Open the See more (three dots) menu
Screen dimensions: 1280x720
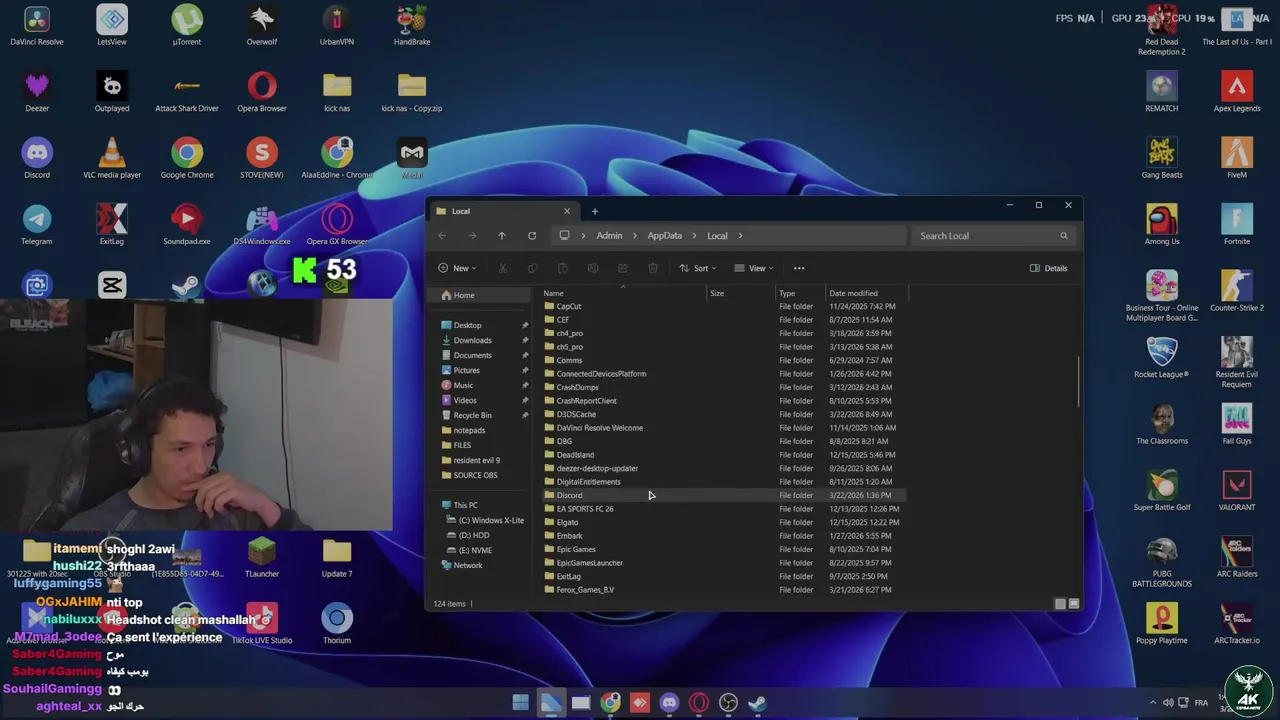pyautogui.click(x=799, y=268)
